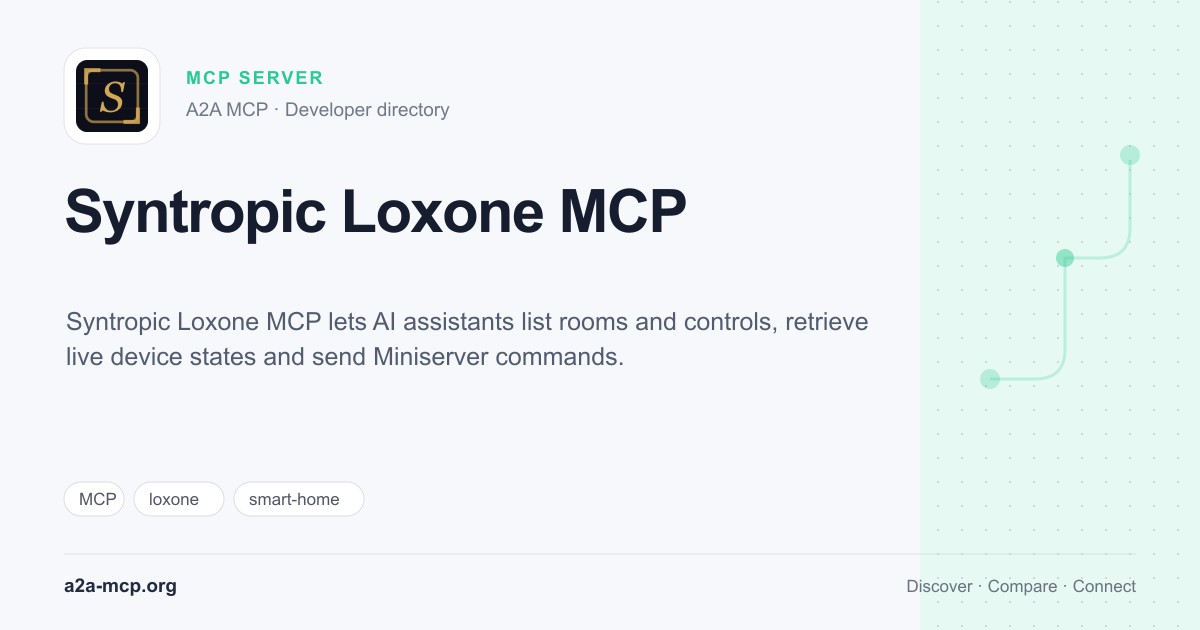The width and height of the screenshot is (1200, 630).
Task: Click the Syntropic S logo icon
Action: [112, 96]
